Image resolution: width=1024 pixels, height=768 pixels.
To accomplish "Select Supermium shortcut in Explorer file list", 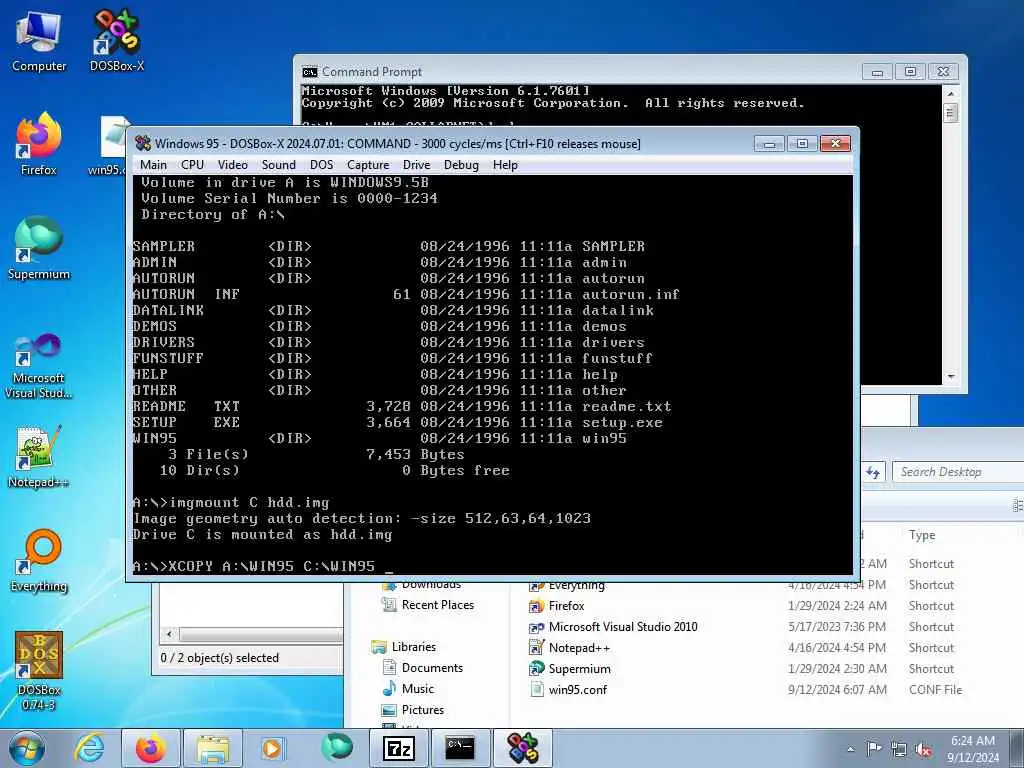I will click(x=570, y=668).
